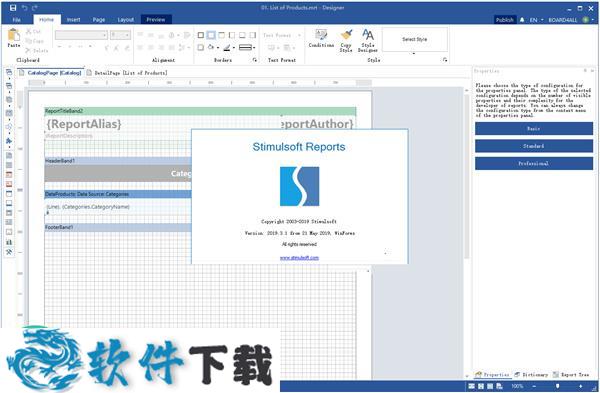Open the font size combo box
The image size is (600, 393).
pyautogui.click(x=121, y=35)
